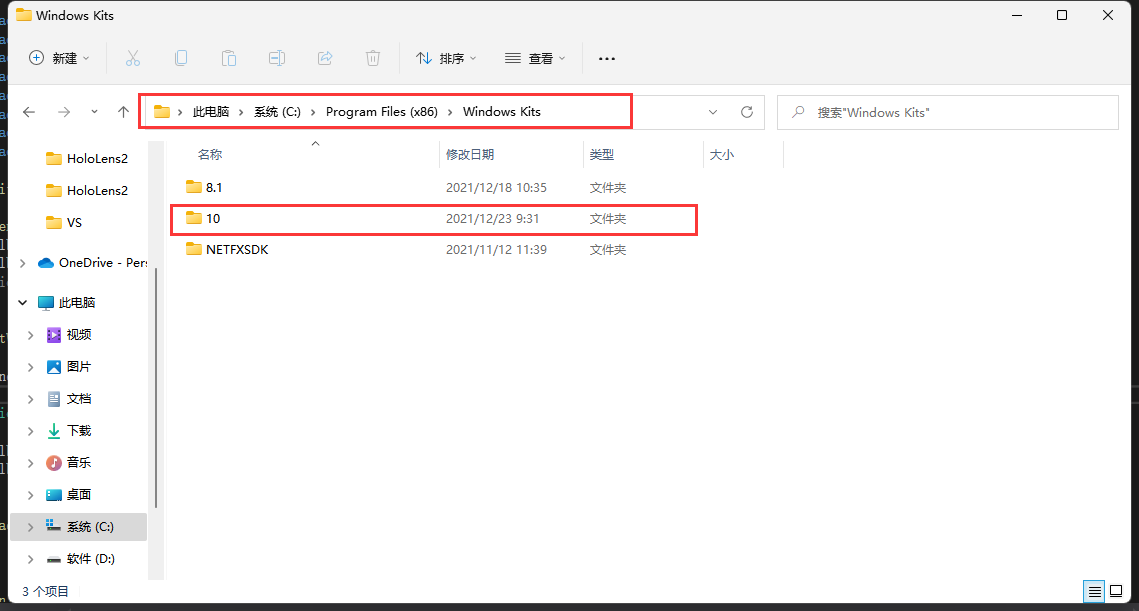The width and height of the screenshot is (1139, 611).
Task: Click the Search Windows Kits field
Action: point(947,113)
